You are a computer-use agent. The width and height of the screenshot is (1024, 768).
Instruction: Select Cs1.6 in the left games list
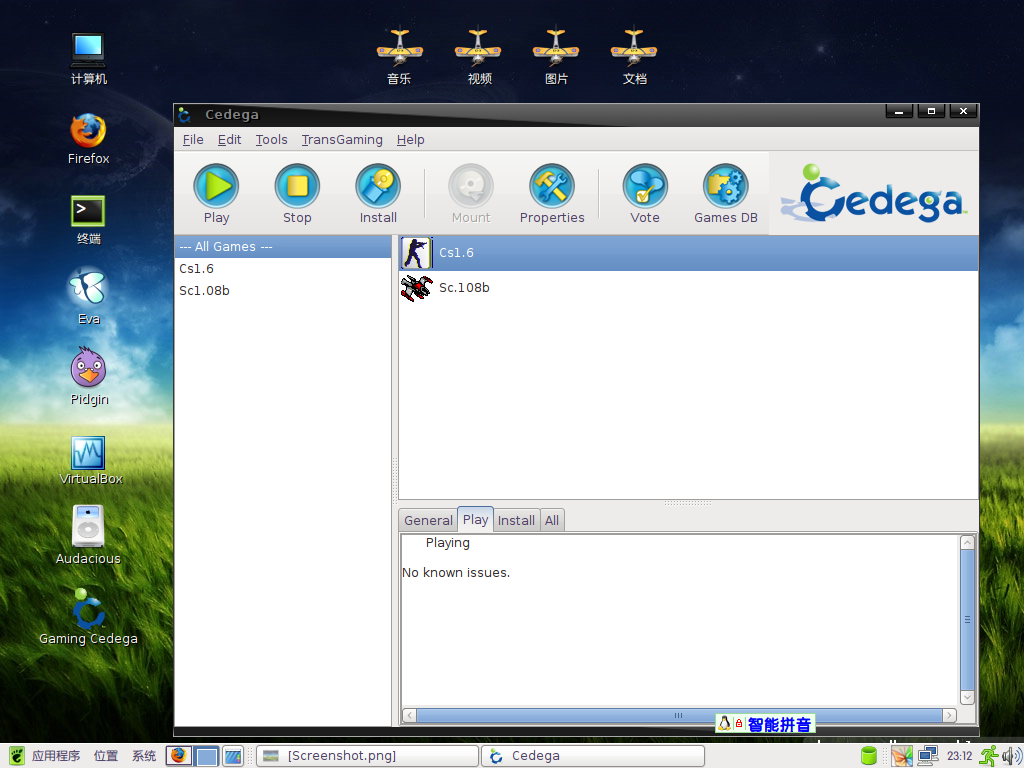pyautogui.click(x=283, y=268)
